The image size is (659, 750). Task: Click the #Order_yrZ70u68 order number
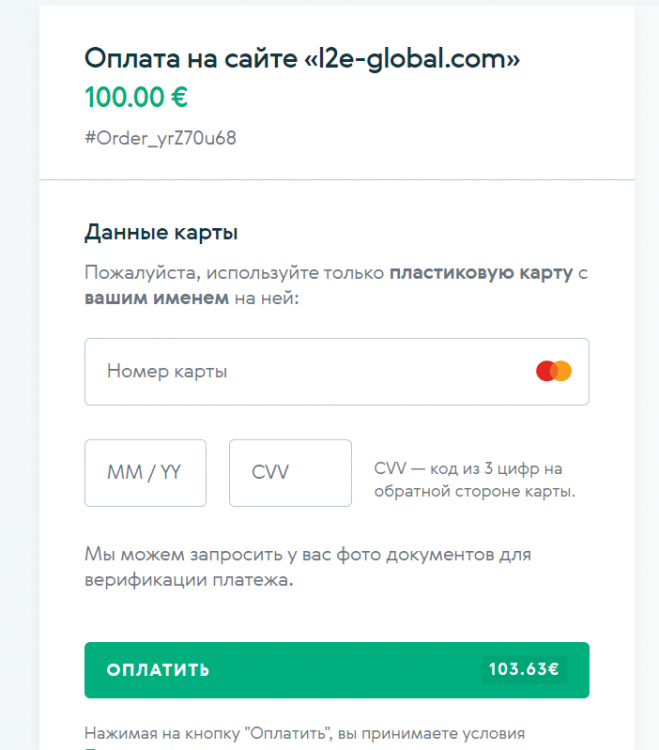point(160,137)
